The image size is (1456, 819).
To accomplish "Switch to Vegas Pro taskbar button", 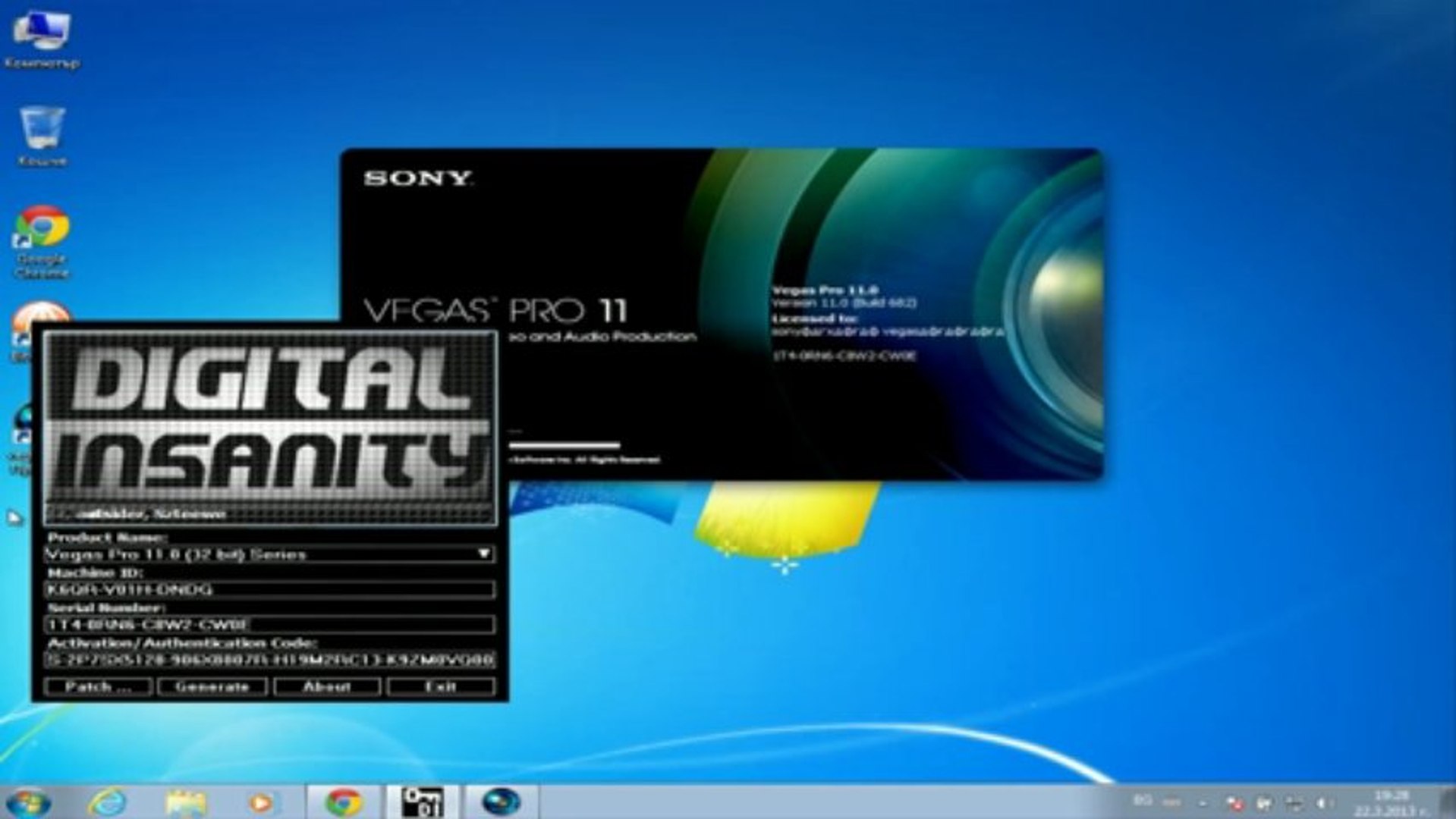I will coord(502,802).
